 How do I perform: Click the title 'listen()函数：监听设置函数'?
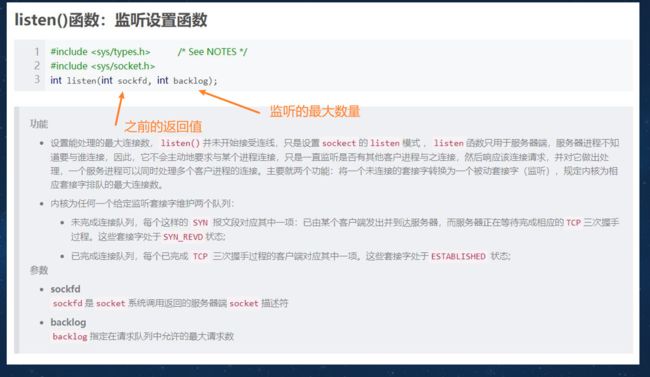[x=111, y=20]
